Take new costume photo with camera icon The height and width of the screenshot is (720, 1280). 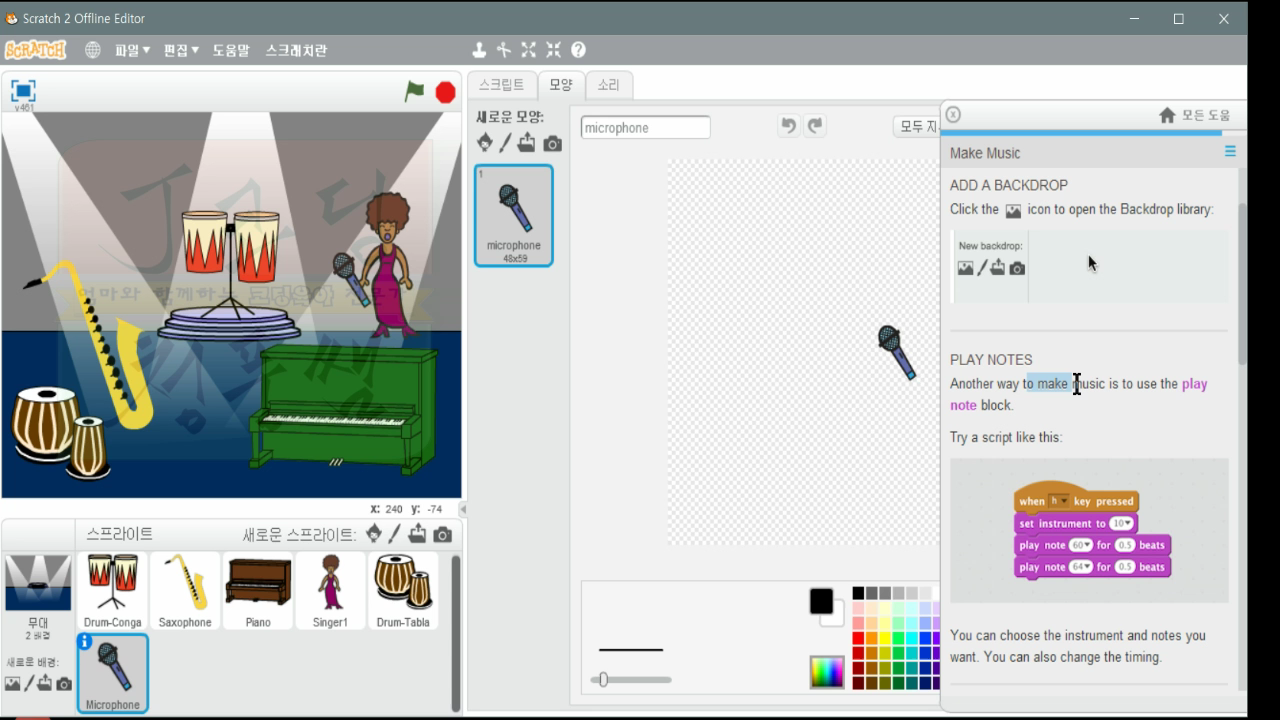552,144
